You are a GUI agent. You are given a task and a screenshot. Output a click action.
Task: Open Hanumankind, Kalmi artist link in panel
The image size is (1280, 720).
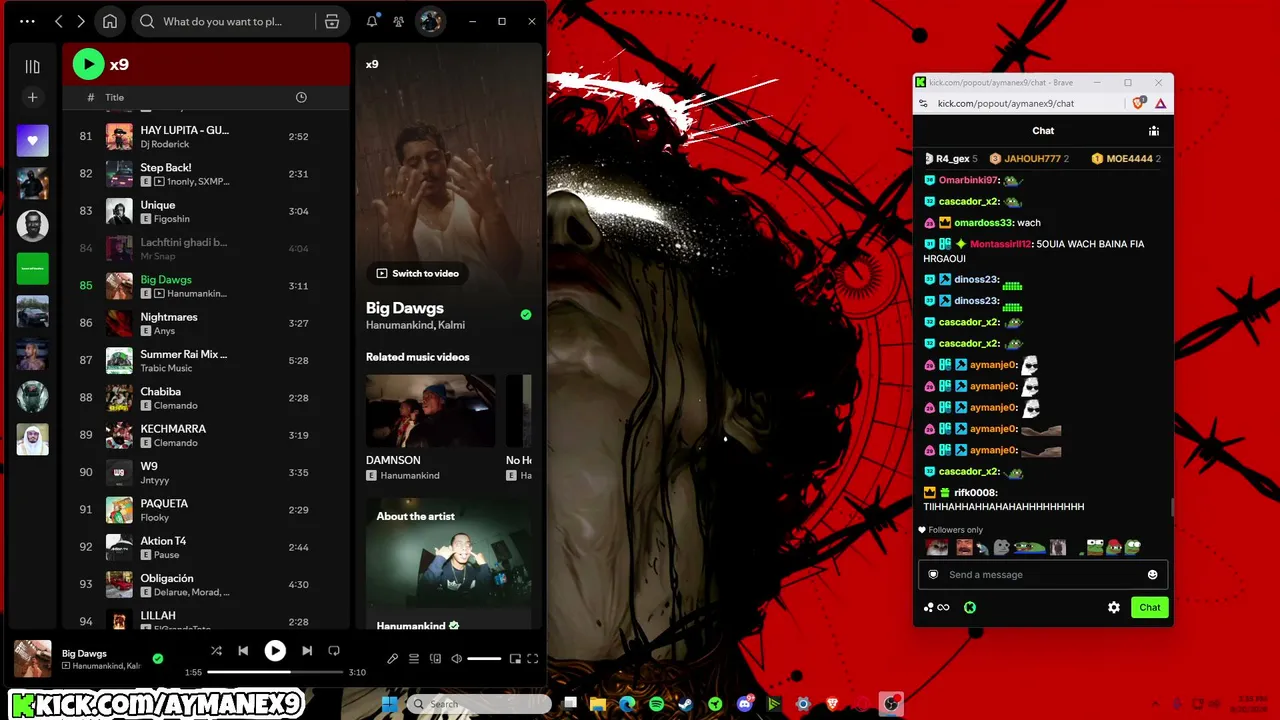[415, 325]
